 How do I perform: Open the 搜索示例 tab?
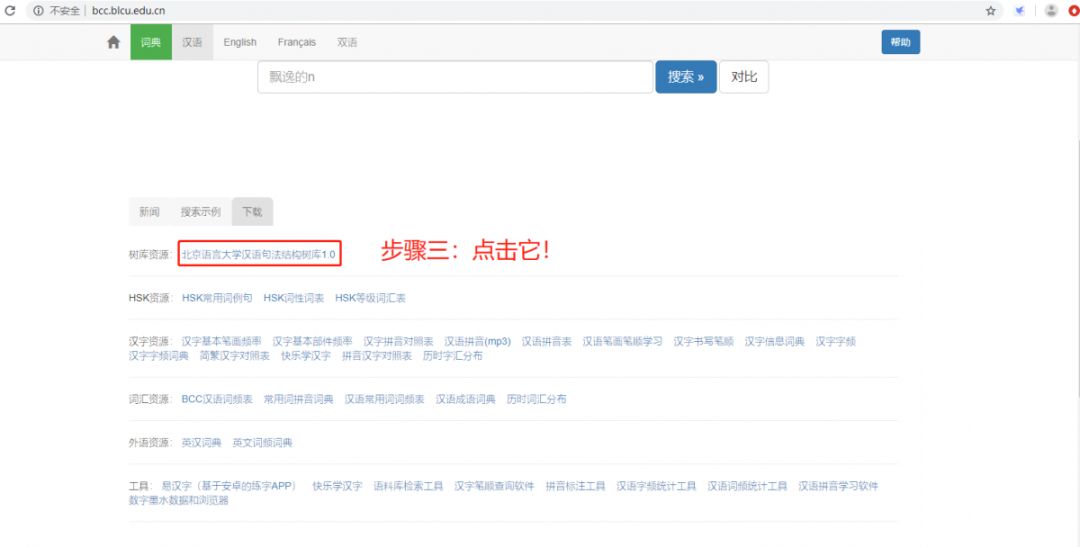click(200, 212)
